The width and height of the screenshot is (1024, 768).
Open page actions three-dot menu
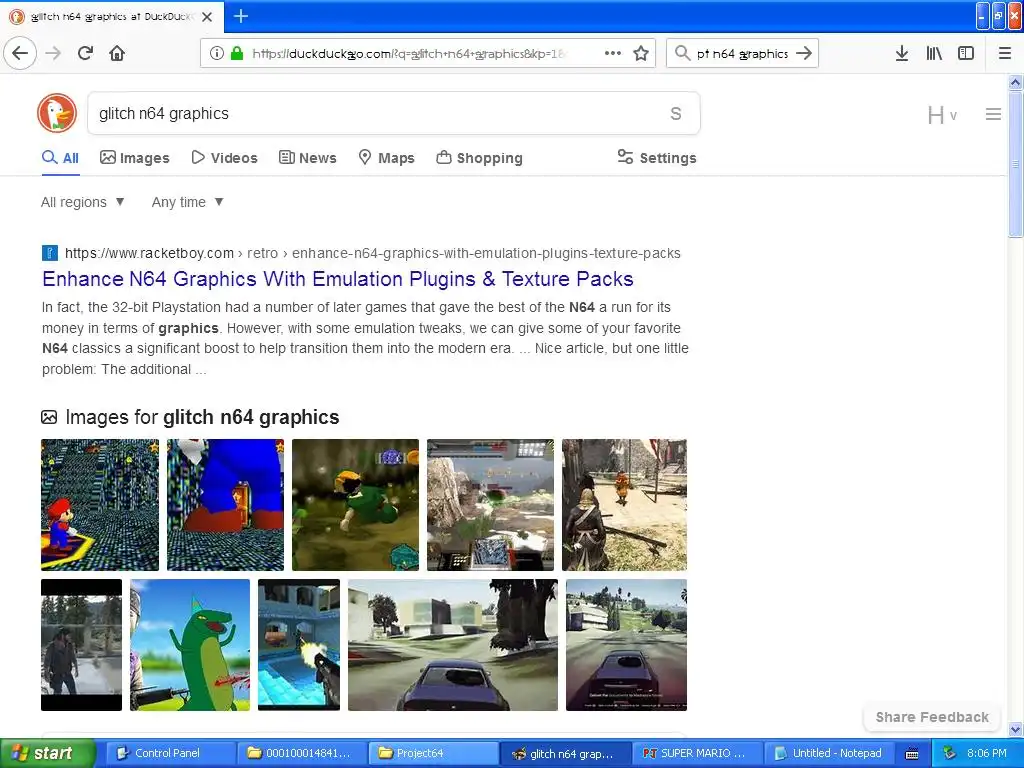pyautogui.click(x=613, y=53)
